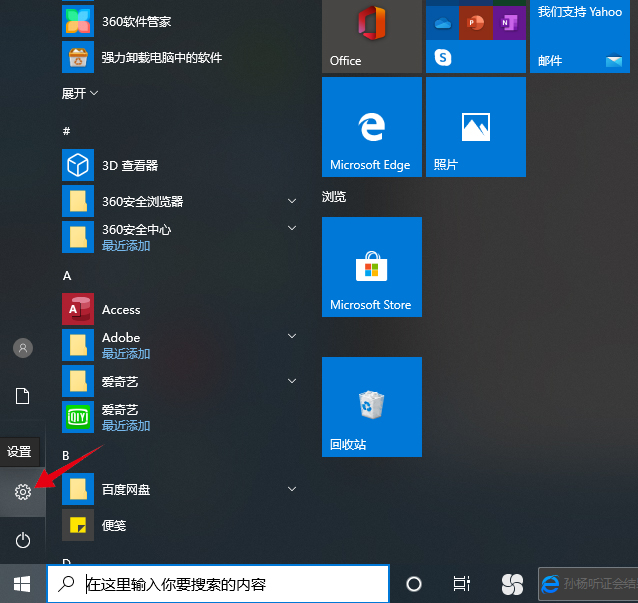This screenshot has width=638, height=603.
Task: Open the 便笺 sticky notes app
Action: tap(179, 525)
